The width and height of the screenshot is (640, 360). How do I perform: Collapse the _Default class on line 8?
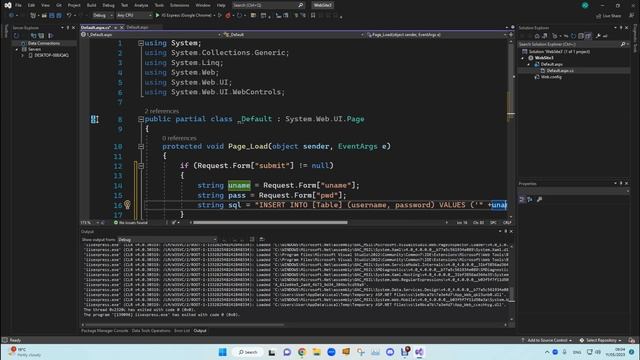(x=141, y=119)
